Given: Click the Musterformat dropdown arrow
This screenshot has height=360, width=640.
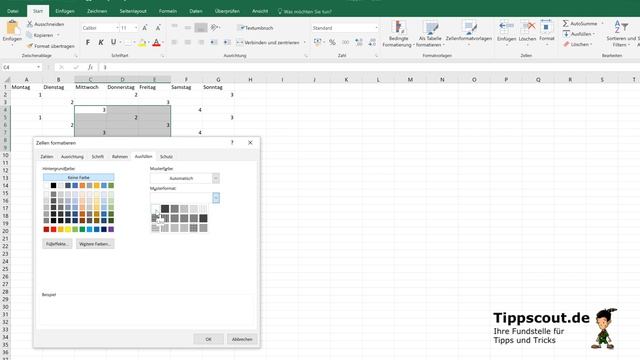Looking at the screenshot, I should click(216, 198).
